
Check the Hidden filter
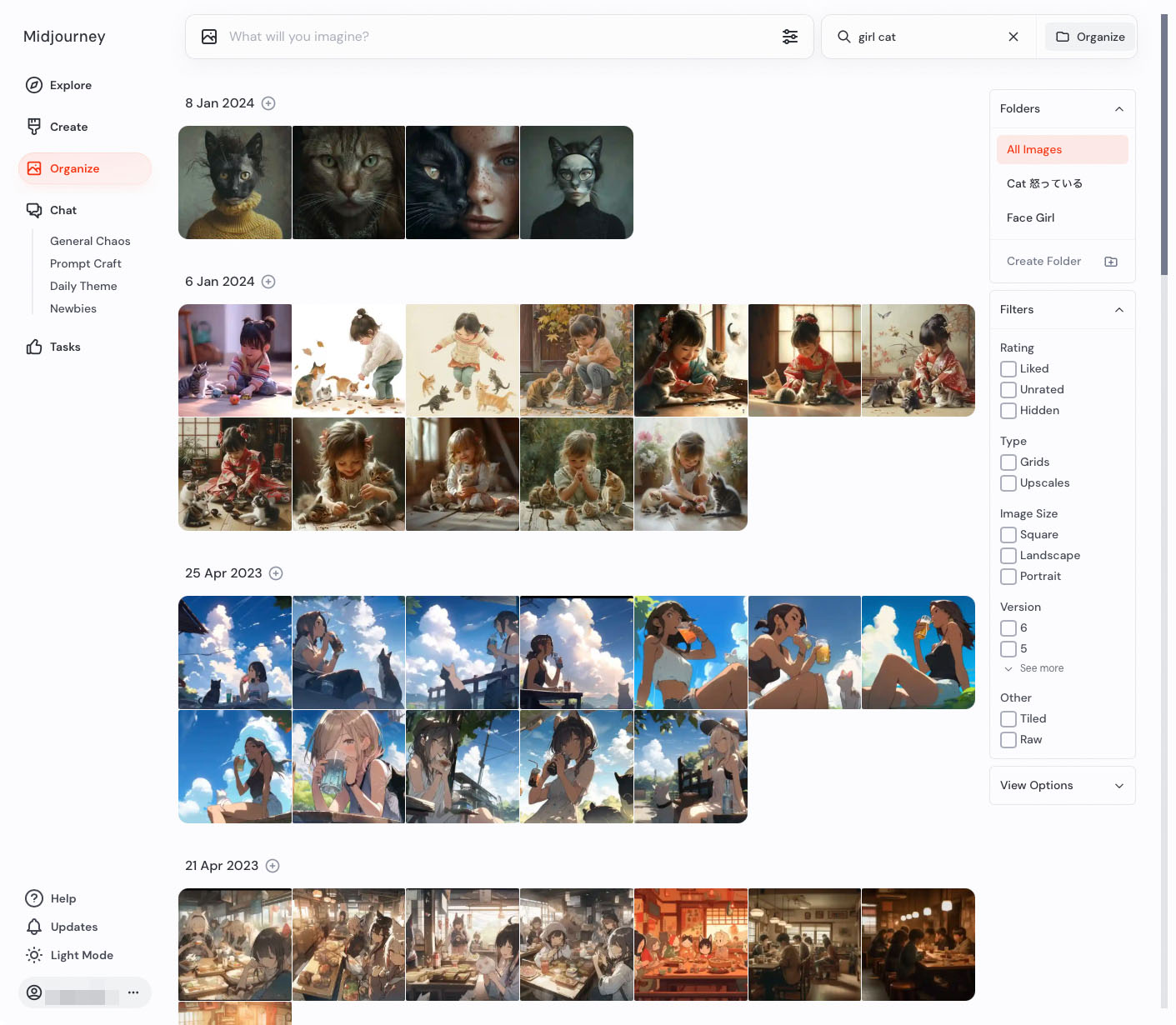[1008, 411]
